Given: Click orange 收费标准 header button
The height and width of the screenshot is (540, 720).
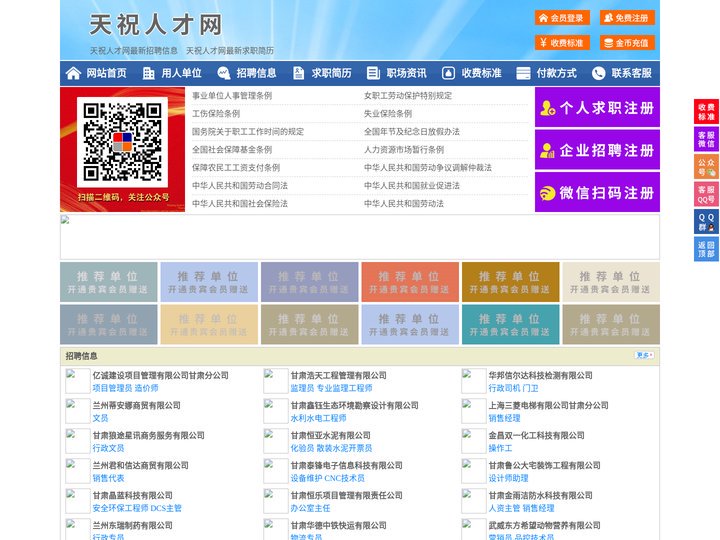Looking at the screenshot, I should point(562,43).
